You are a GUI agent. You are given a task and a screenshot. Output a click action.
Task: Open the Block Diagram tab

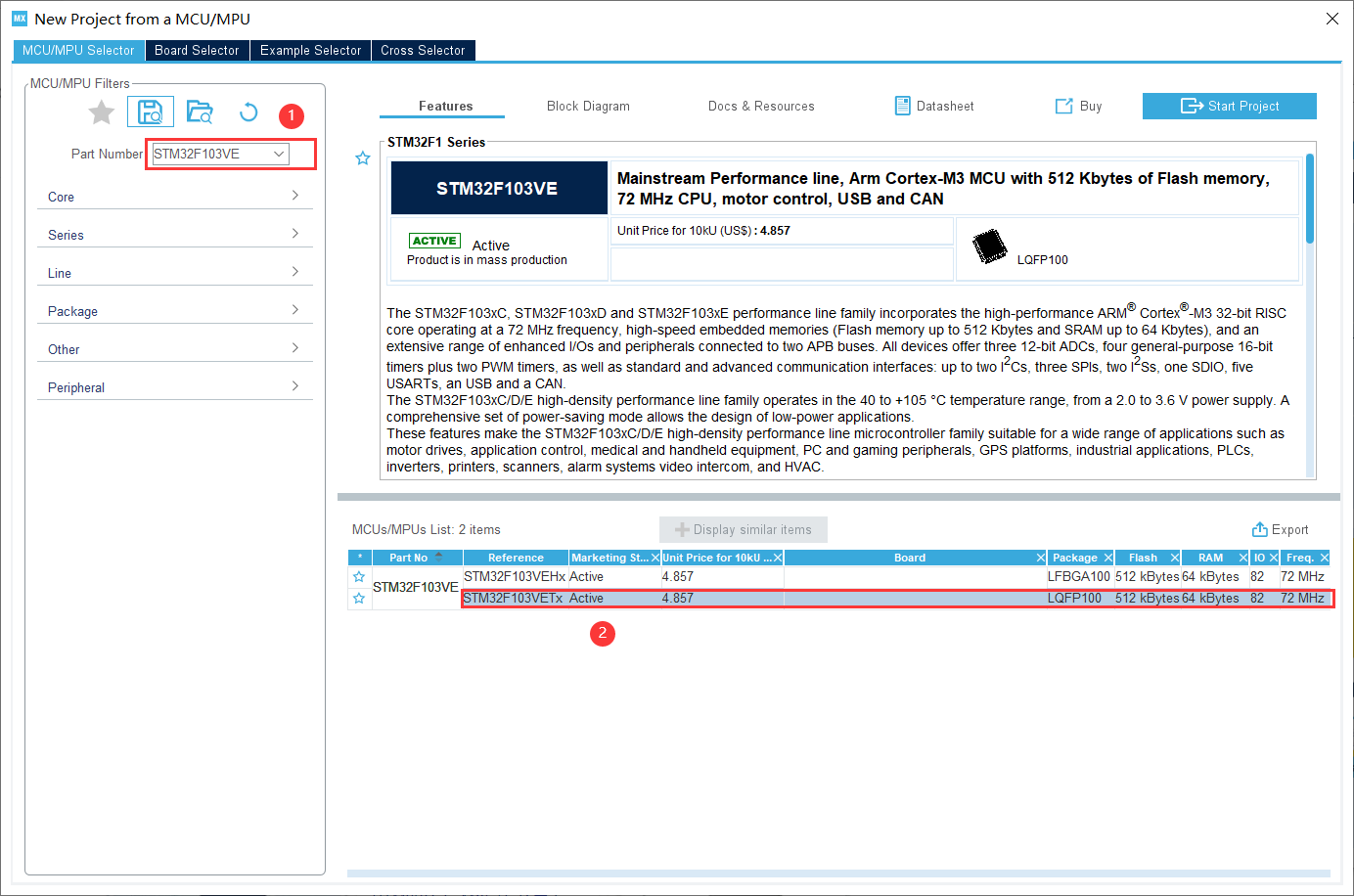pos(588,106)
